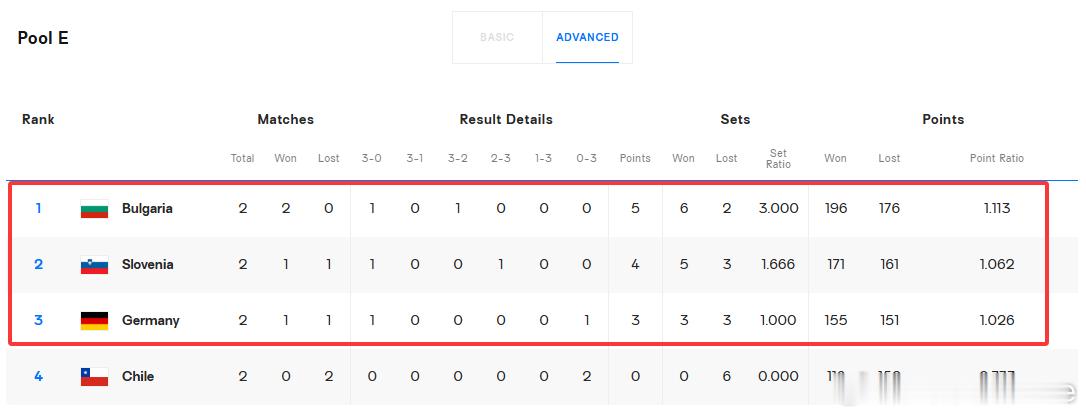Click the Bulgaria flag icon

(94, 208)
